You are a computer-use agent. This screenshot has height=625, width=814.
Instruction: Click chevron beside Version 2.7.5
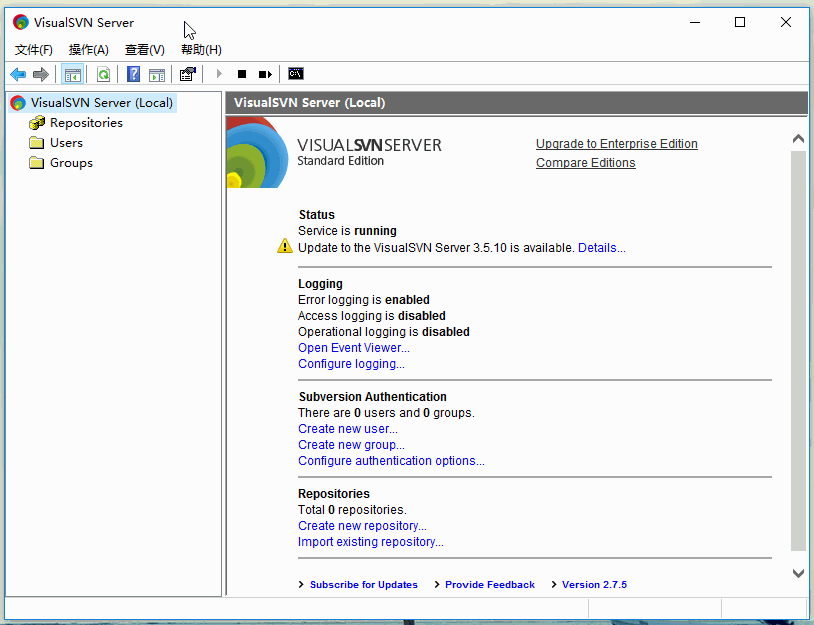[553, 585]
